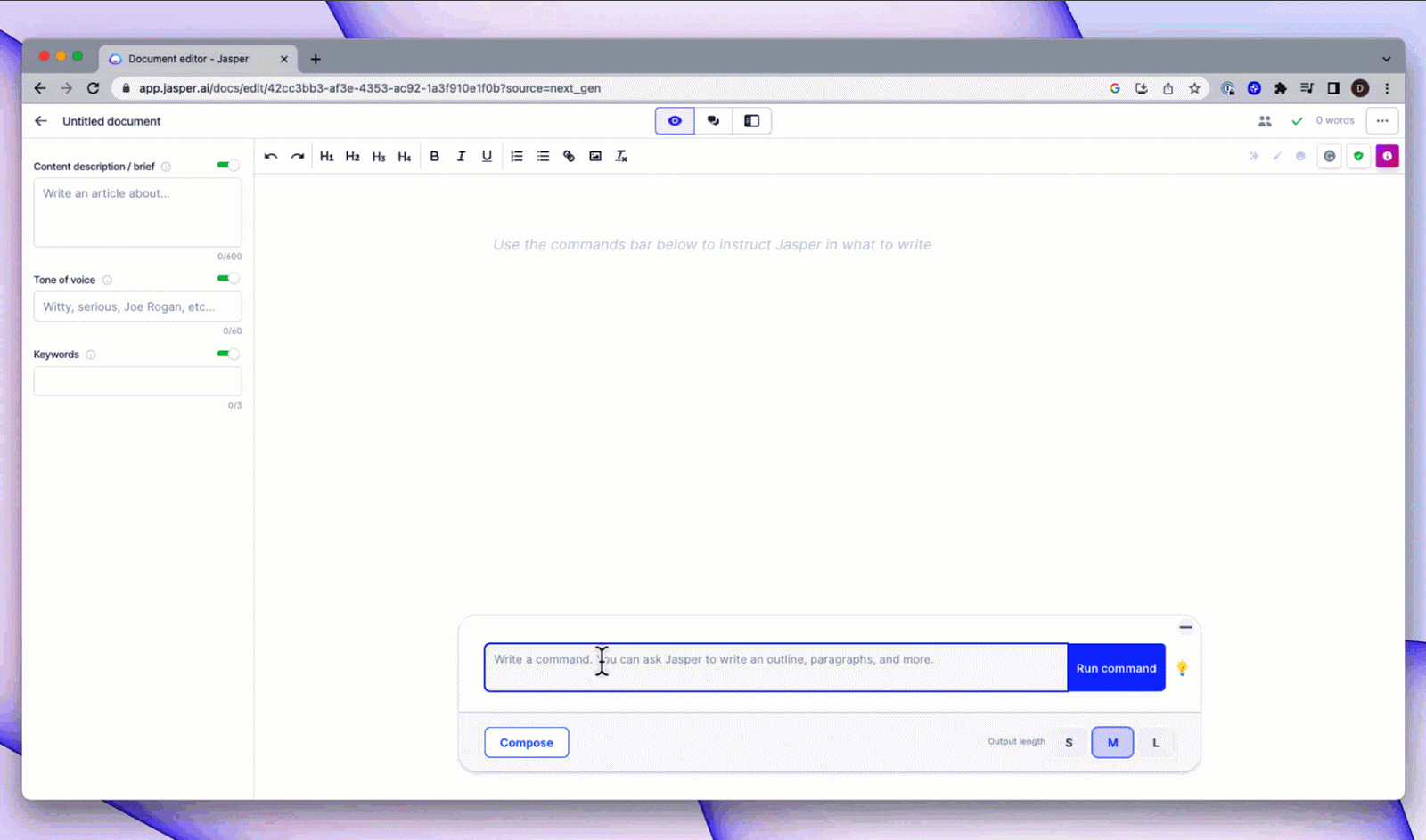The width and height of the screenshot is (1426, 840).
Task: Open the share collaborators icon
Action: pos(1265,121)
